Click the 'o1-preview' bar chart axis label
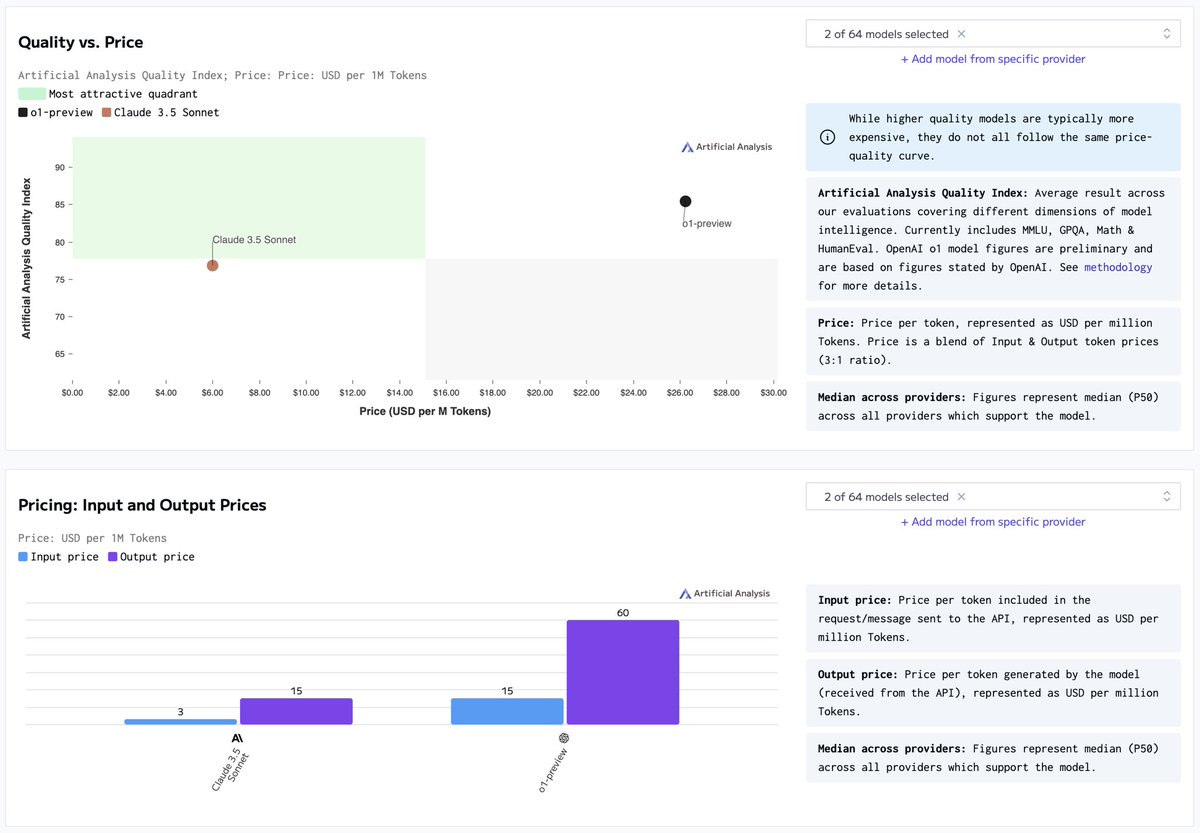The image size is (1200, 833). click(x=553, y=772)
